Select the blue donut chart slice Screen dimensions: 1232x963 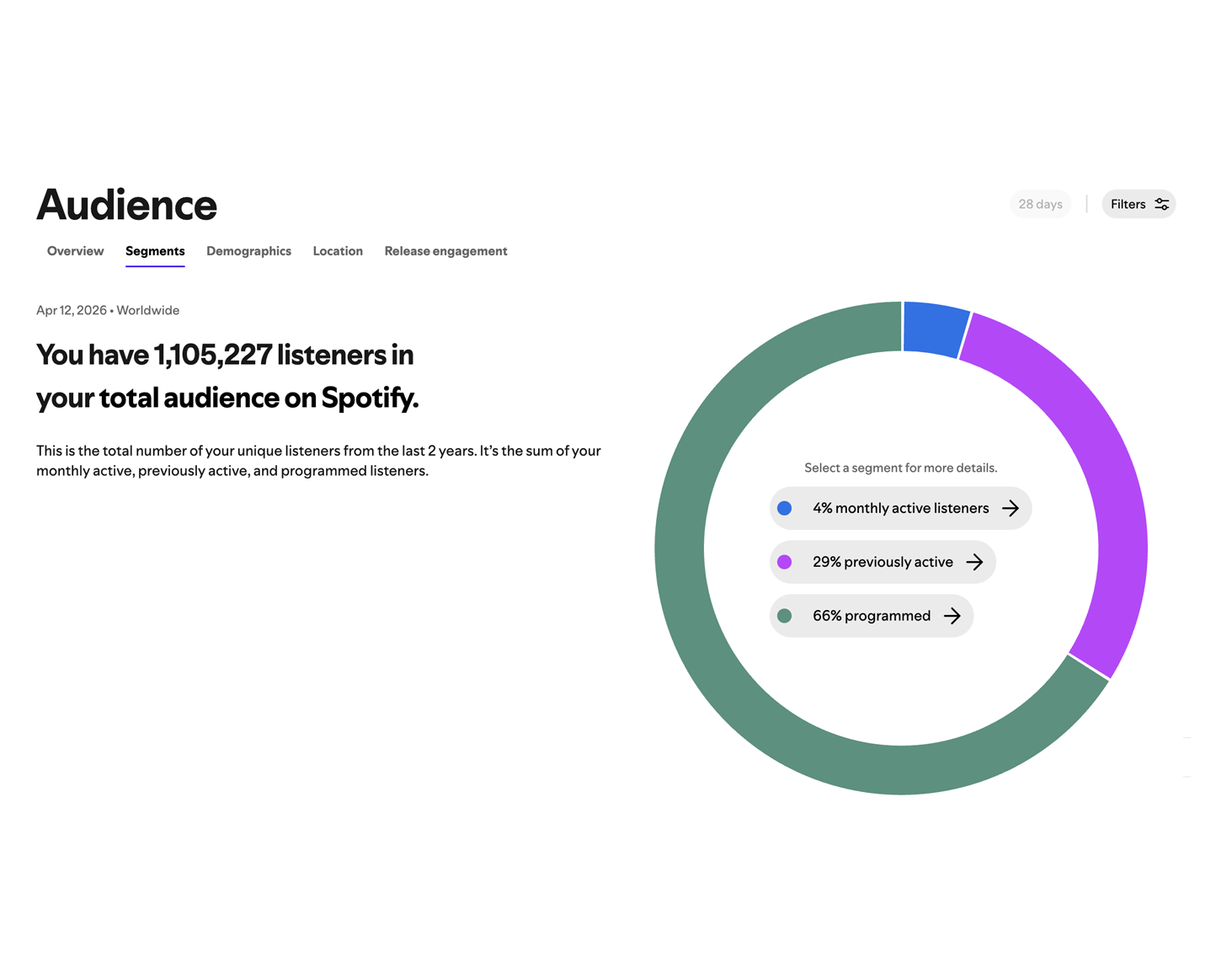(x=933, y=328)
